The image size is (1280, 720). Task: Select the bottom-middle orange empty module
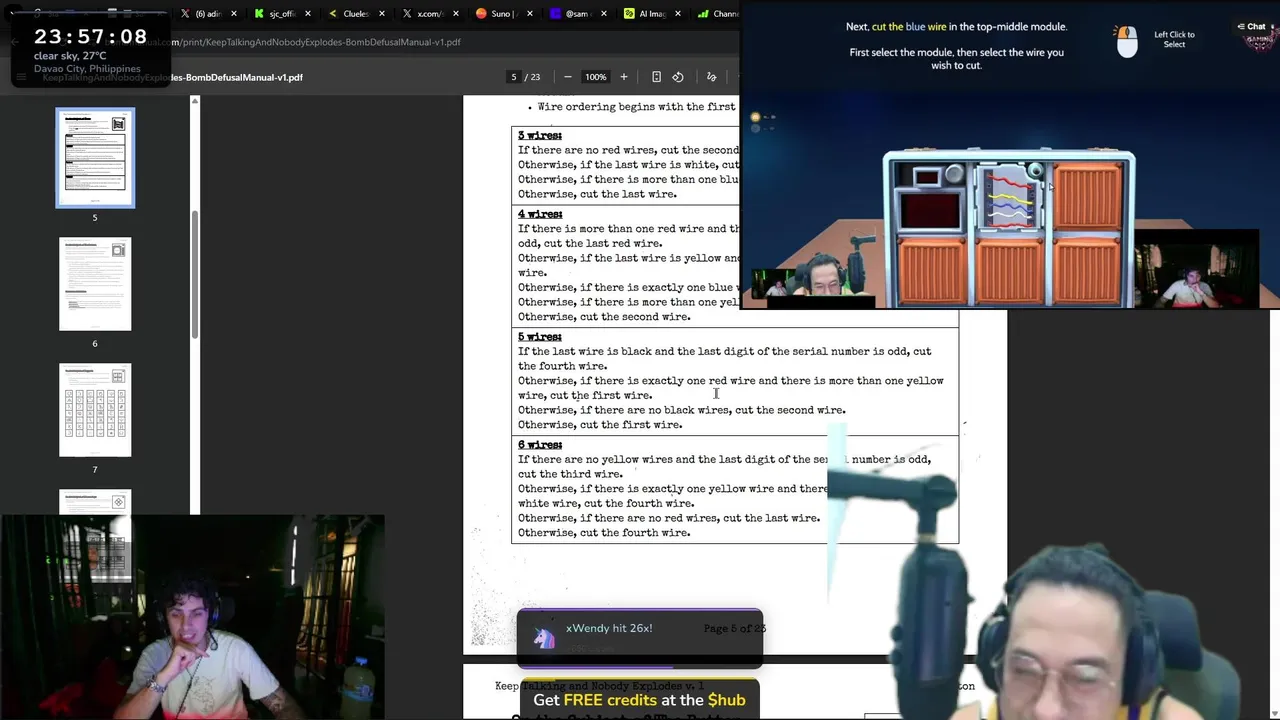click(x=1009, y=270)
